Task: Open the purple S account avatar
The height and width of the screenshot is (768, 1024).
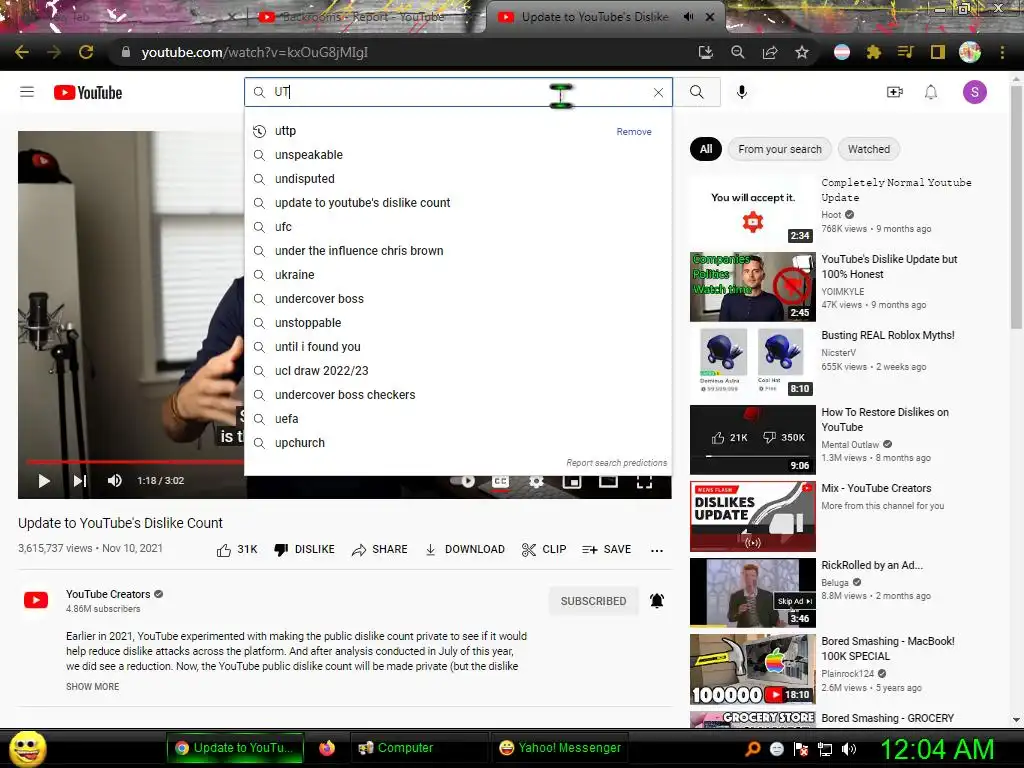Action: pyautogui.click(x=974, y=92)
